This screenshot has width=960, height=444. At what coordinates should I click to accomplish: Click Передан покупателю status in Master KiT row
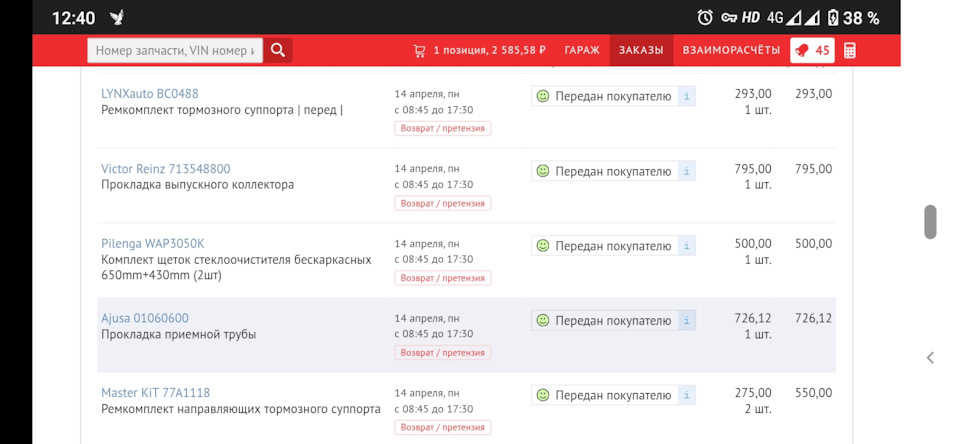click(613, 395)
